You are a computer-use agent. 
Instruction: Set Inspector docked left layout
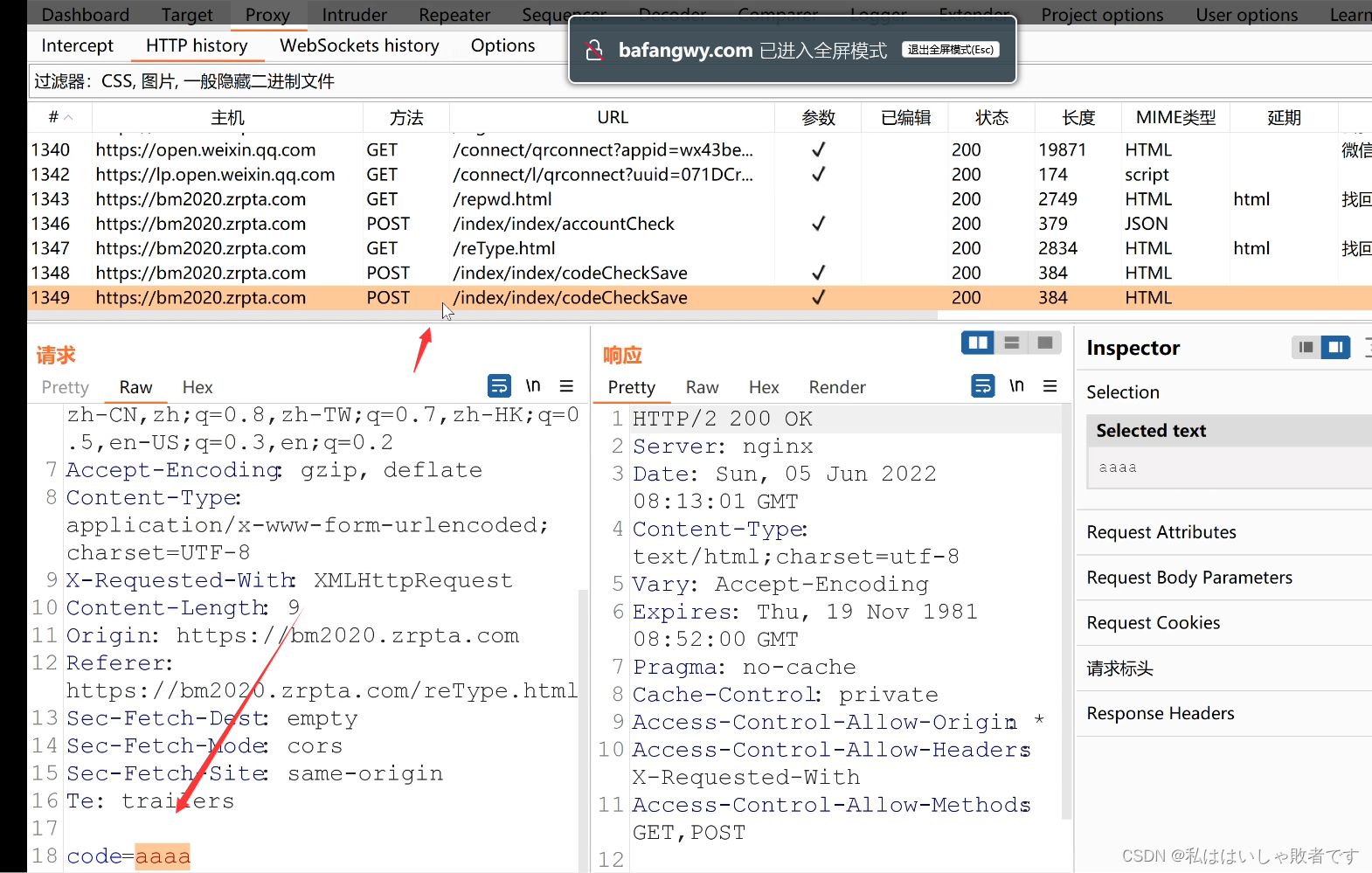[x=1306, y=347]
